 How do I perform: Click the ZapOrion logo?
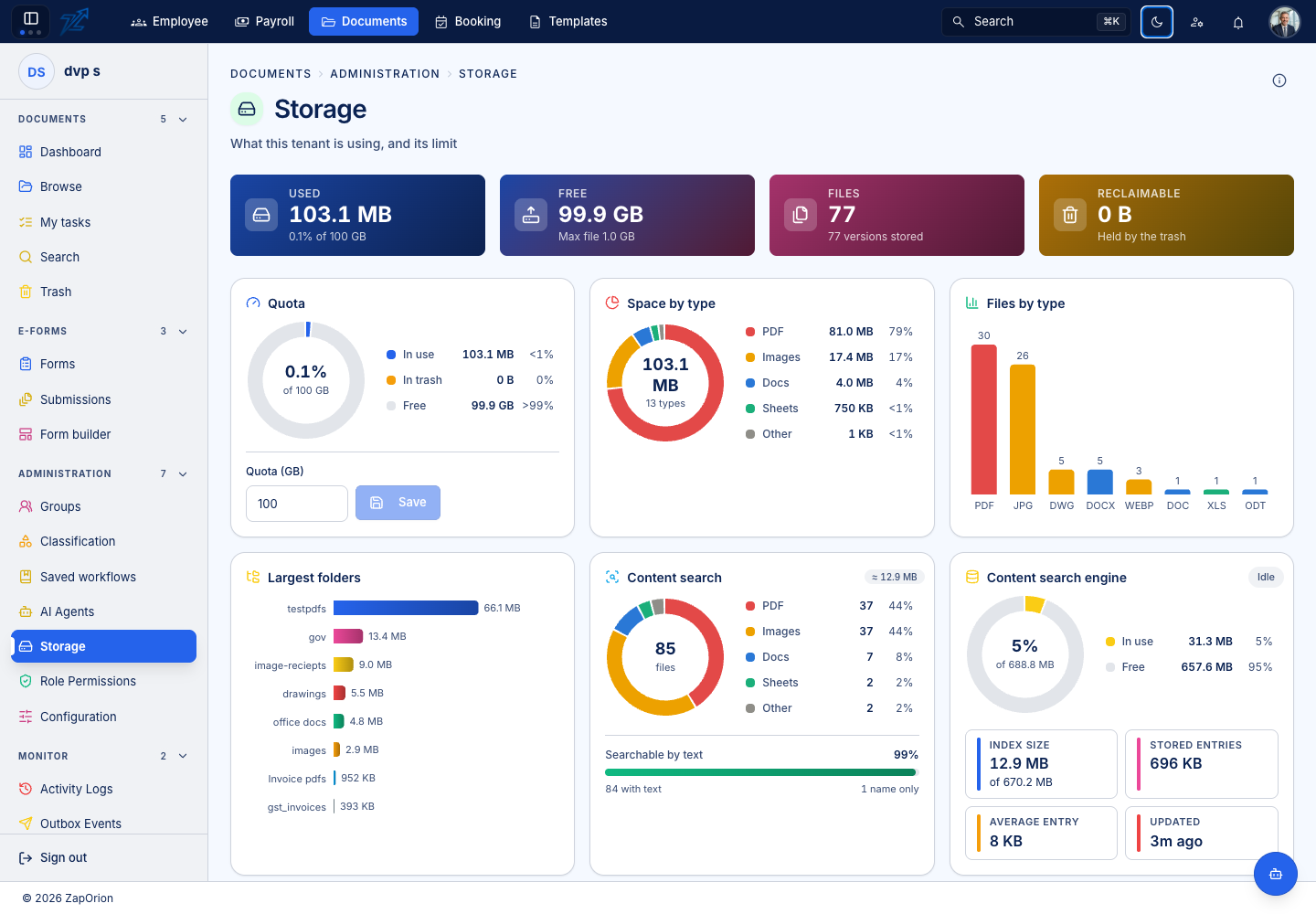[74, 21]
